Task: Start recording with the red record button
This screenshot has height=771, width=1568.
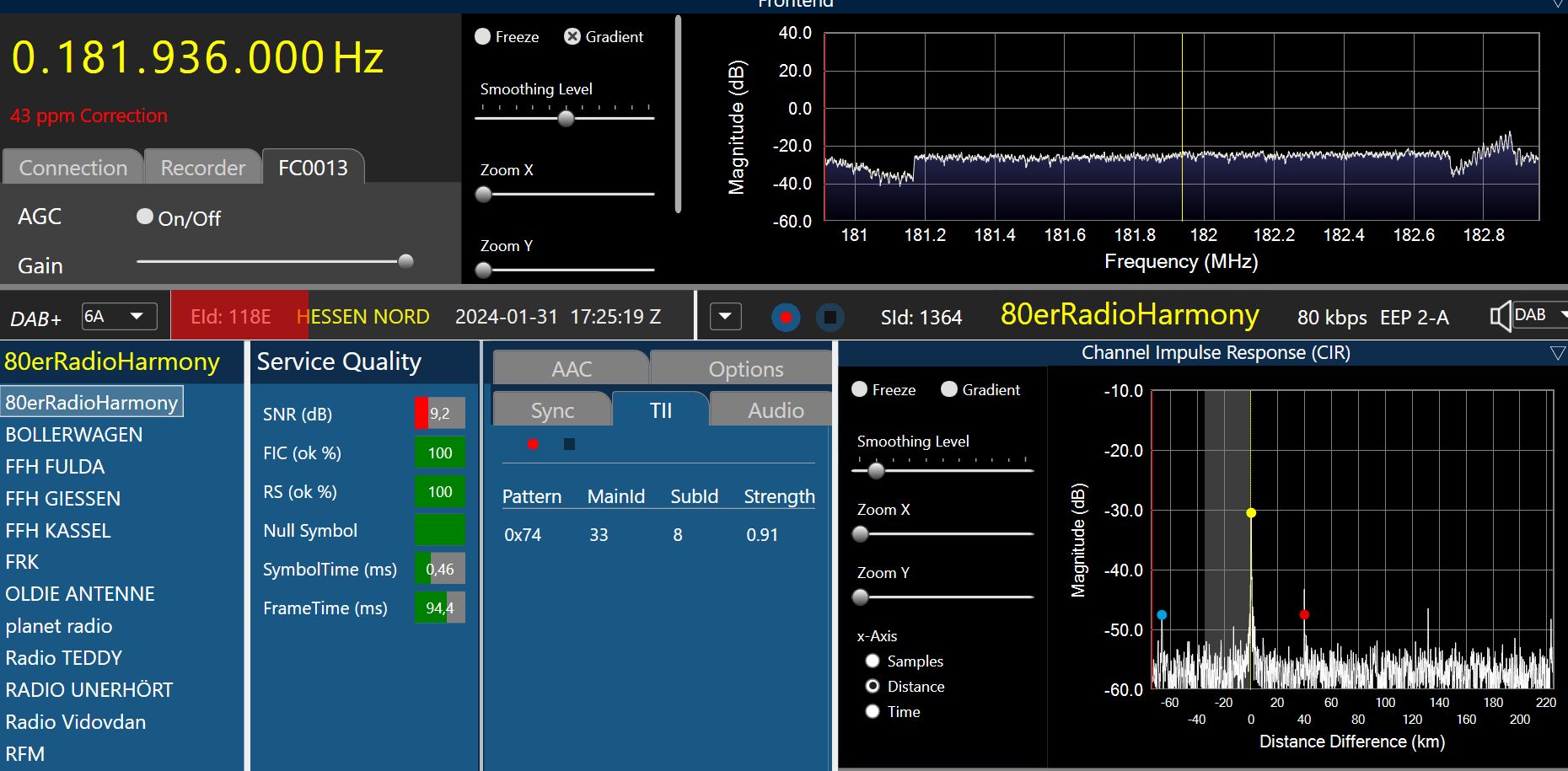Action: (786, 318)
